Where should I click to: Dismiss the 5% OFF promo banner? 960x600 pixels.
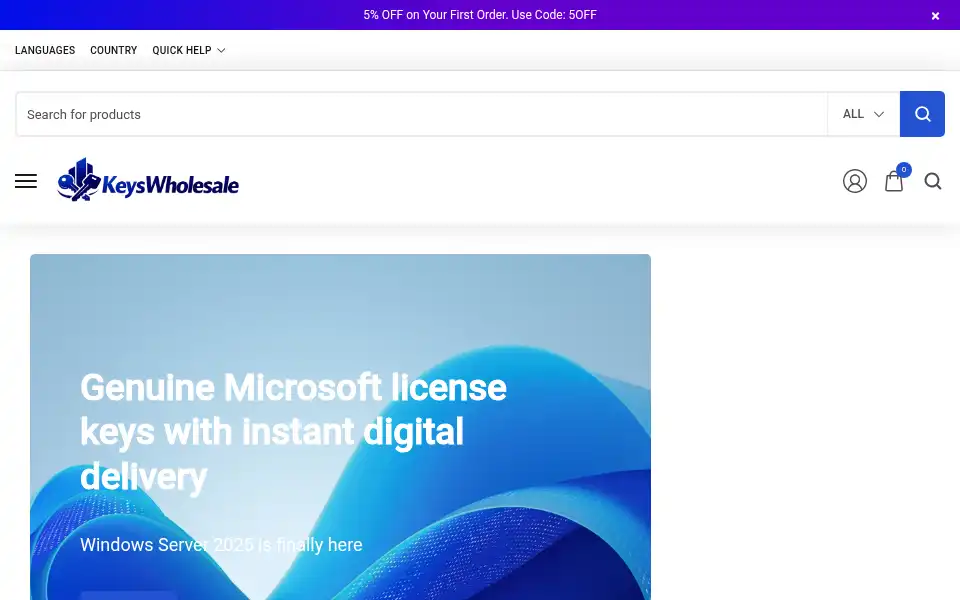pos(935,16)
